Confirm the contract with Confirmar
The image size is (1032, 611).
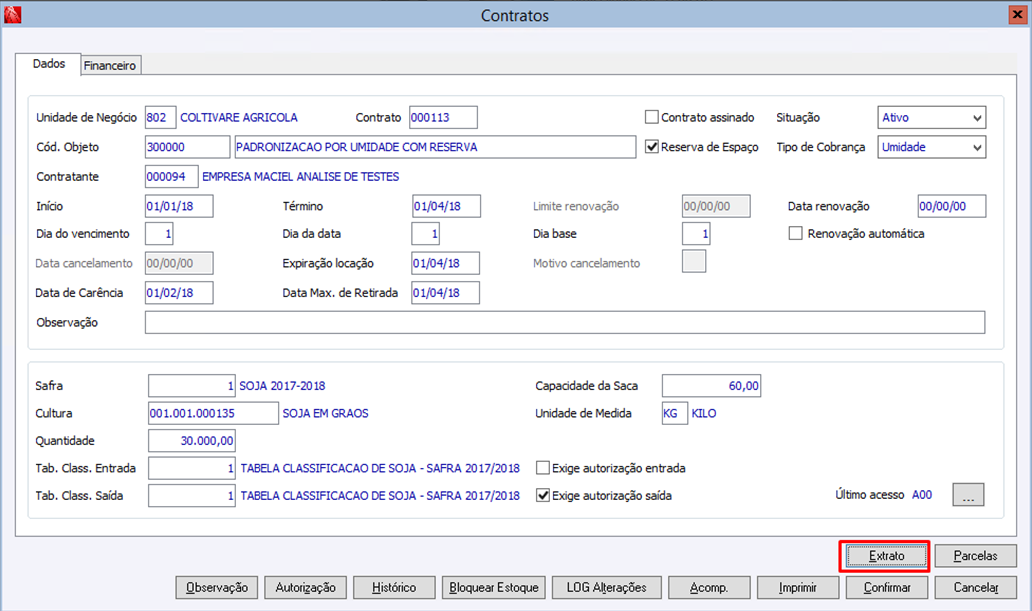(887, 588)
